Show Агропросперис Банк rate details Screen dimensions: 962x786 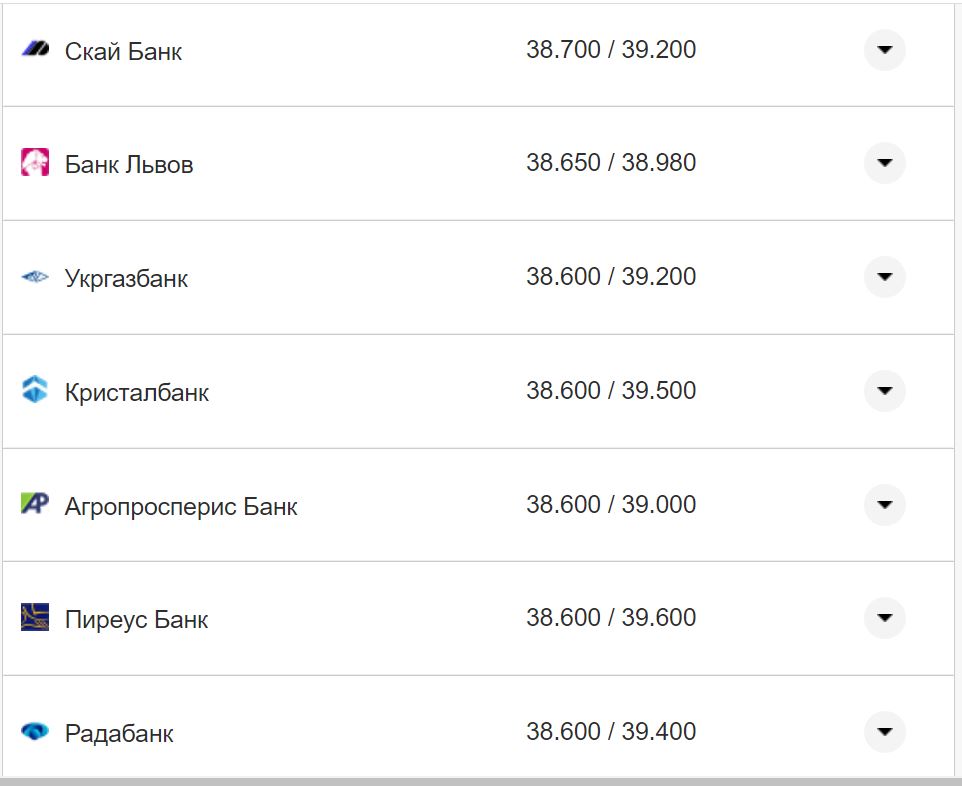[x=884, y=504]
